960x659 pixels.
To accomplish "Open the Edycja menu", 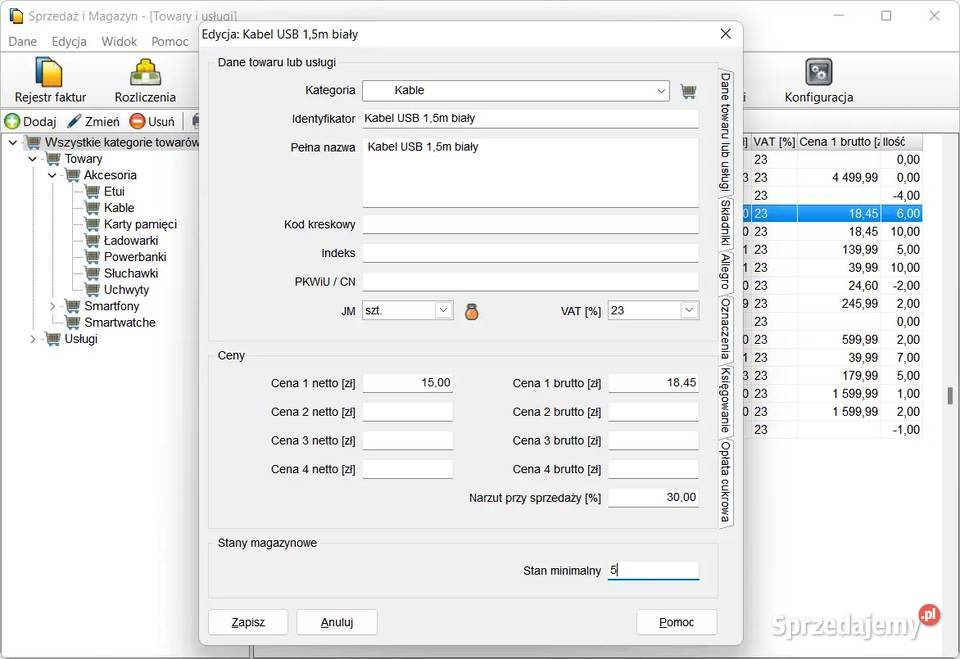I will 69,41.
